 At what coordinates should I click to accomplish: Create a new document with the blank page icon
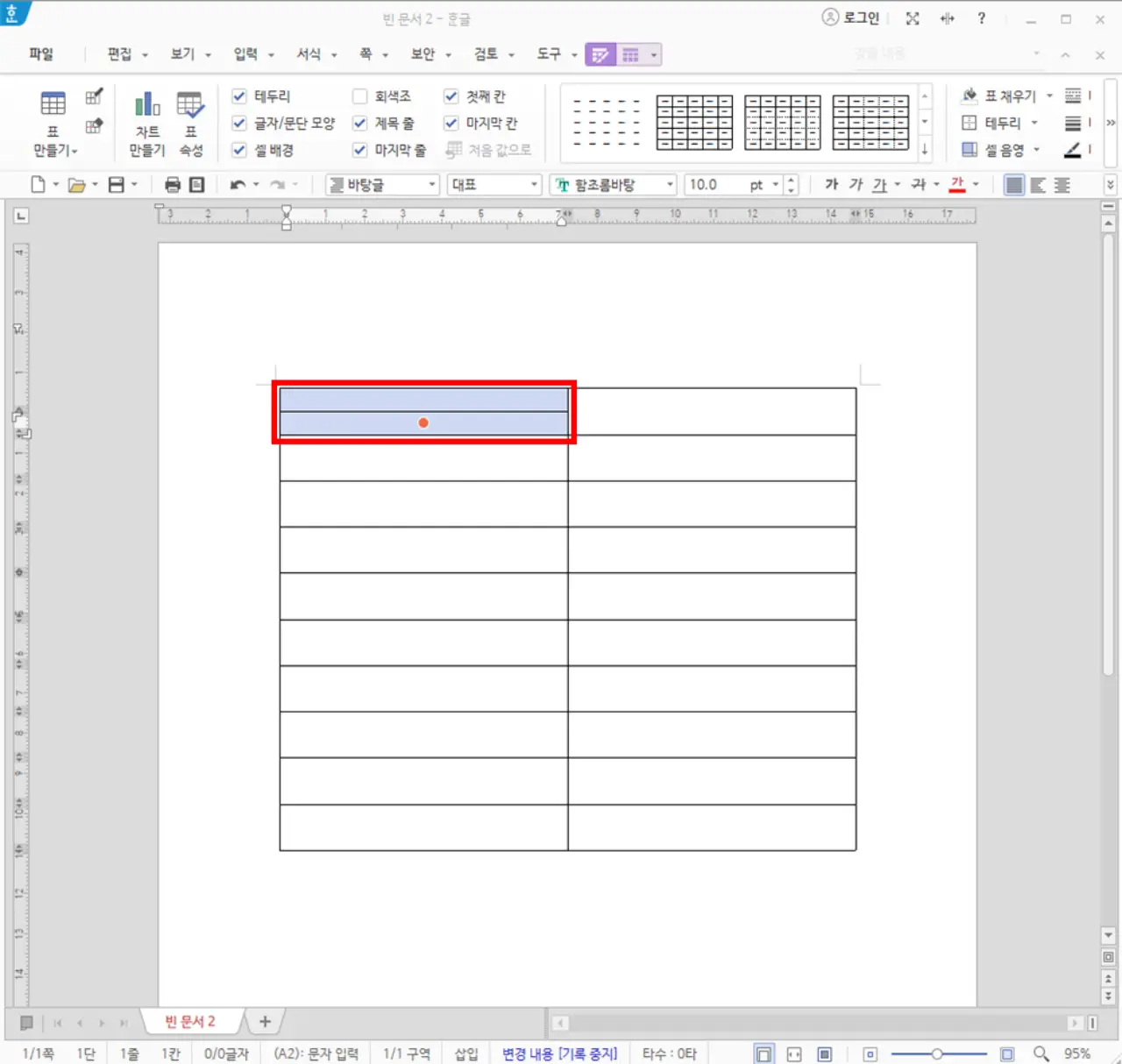38,185
